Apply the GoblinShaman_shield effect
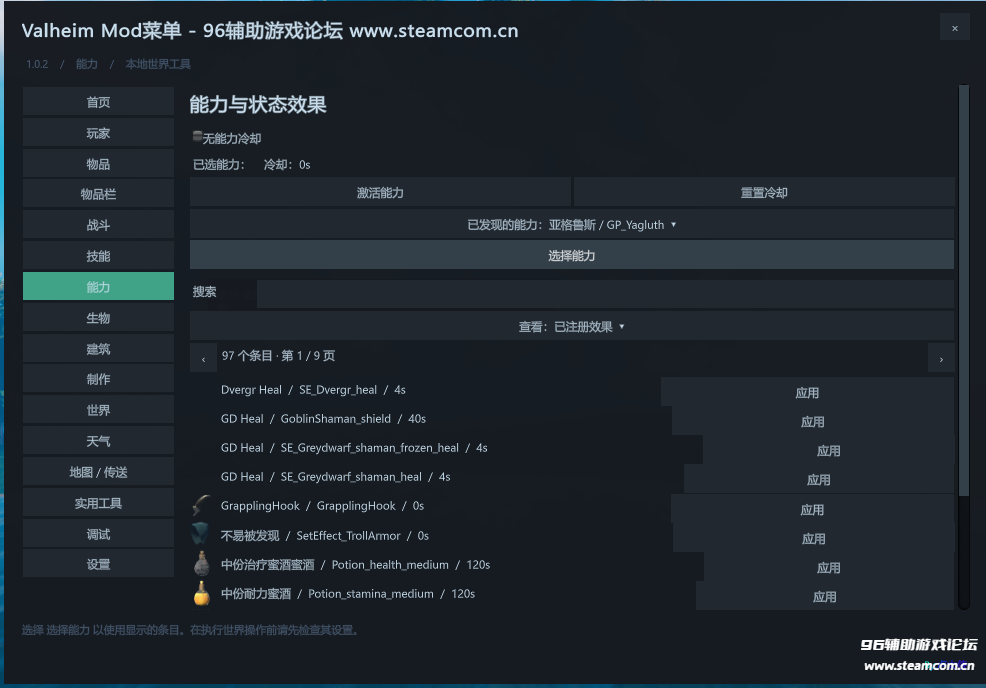986x688 pixels. (812, 421)
